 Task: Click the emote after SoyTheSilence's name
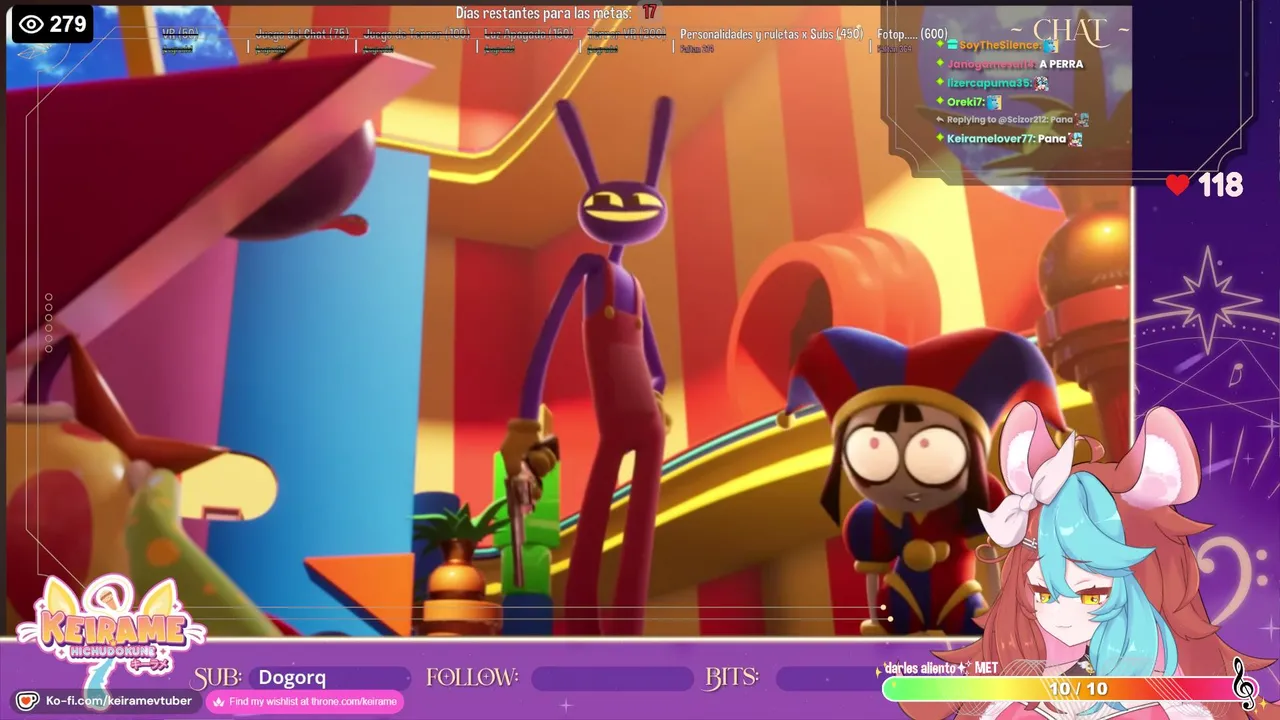pyautogui.click(x=1050, y=45)
